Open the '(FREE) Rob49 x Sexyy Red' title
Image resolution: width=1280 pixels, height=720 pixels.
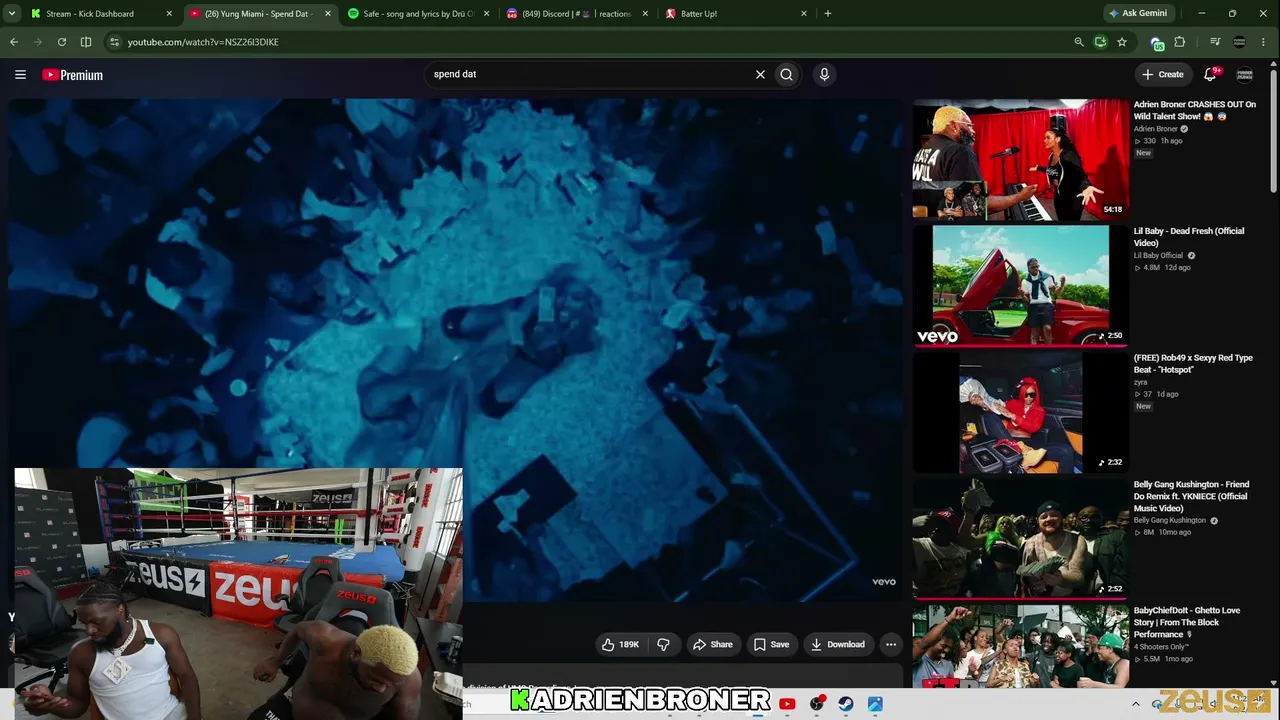[x=1193, y=364]
